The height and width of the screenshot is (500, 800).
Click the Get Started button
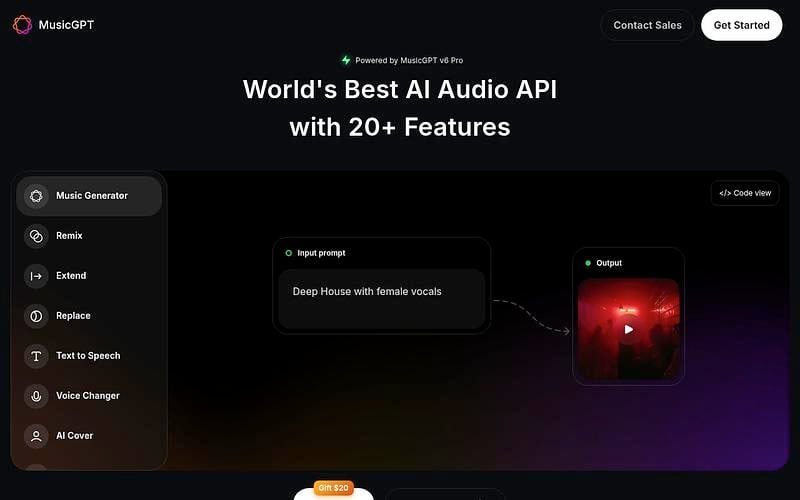[741, 25]
